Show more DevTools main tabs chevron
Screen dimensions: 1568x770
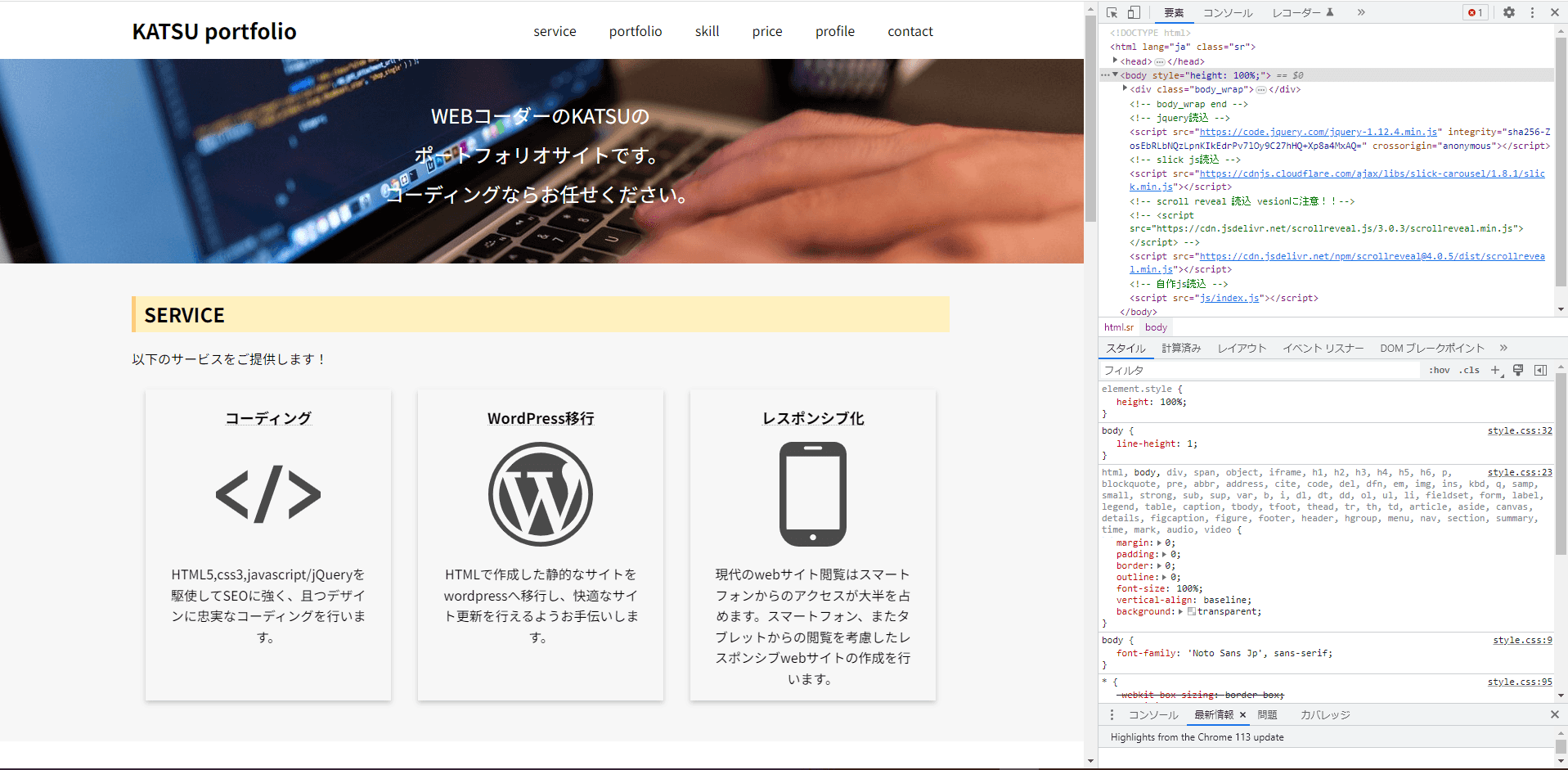pyautogui.click(x=1361, y=12)
